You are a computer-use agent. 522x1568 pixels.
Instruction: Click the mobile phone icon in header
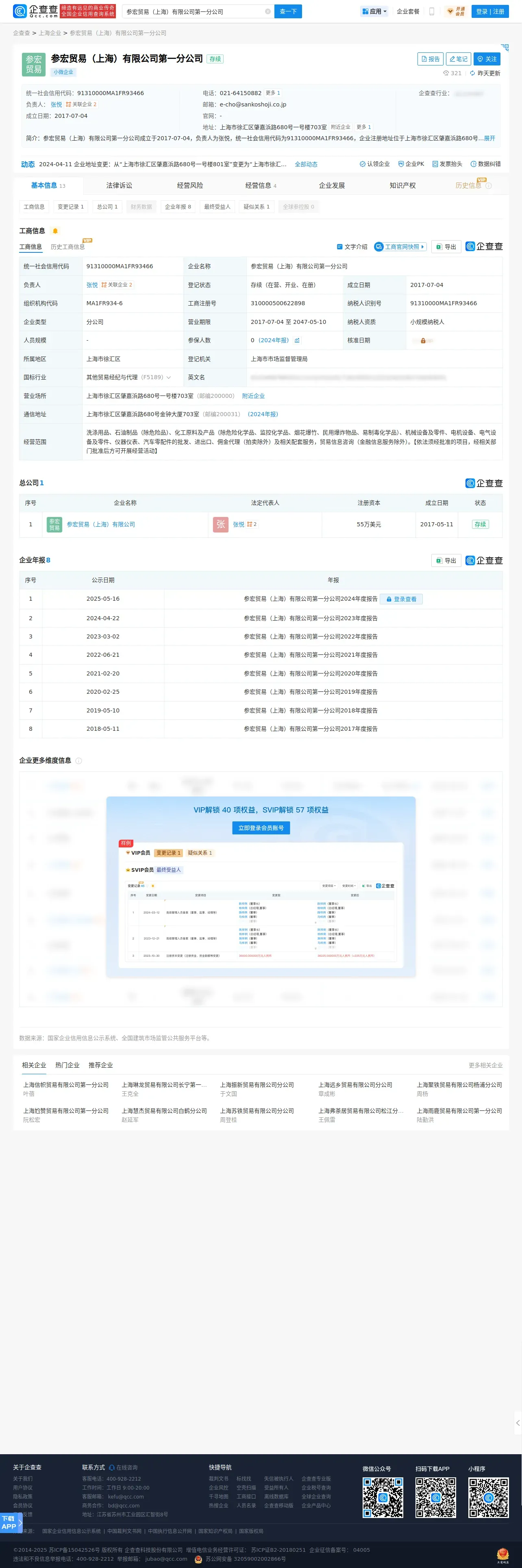pos(432,11)
